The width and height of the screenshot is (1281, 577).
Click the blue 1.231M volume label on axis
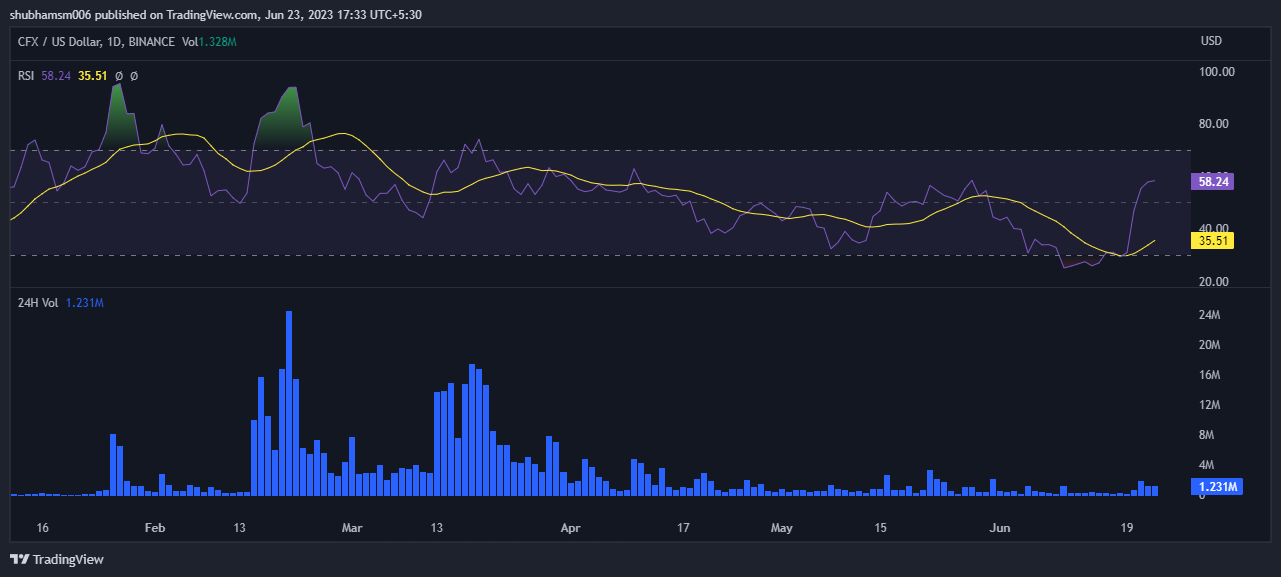point(1218,487)
